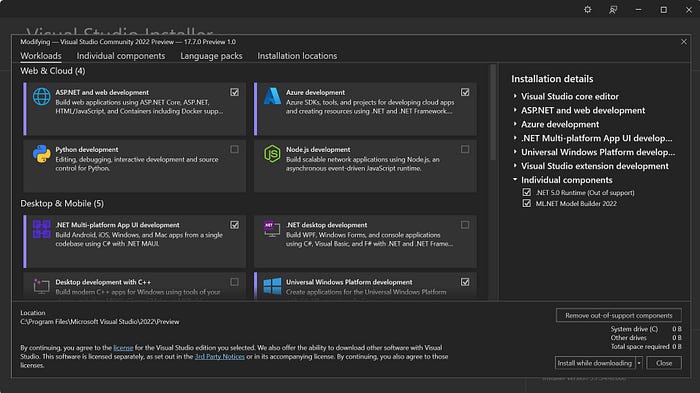Check Python development workload
Screen dimensions: 700x393
pos(234,149)
